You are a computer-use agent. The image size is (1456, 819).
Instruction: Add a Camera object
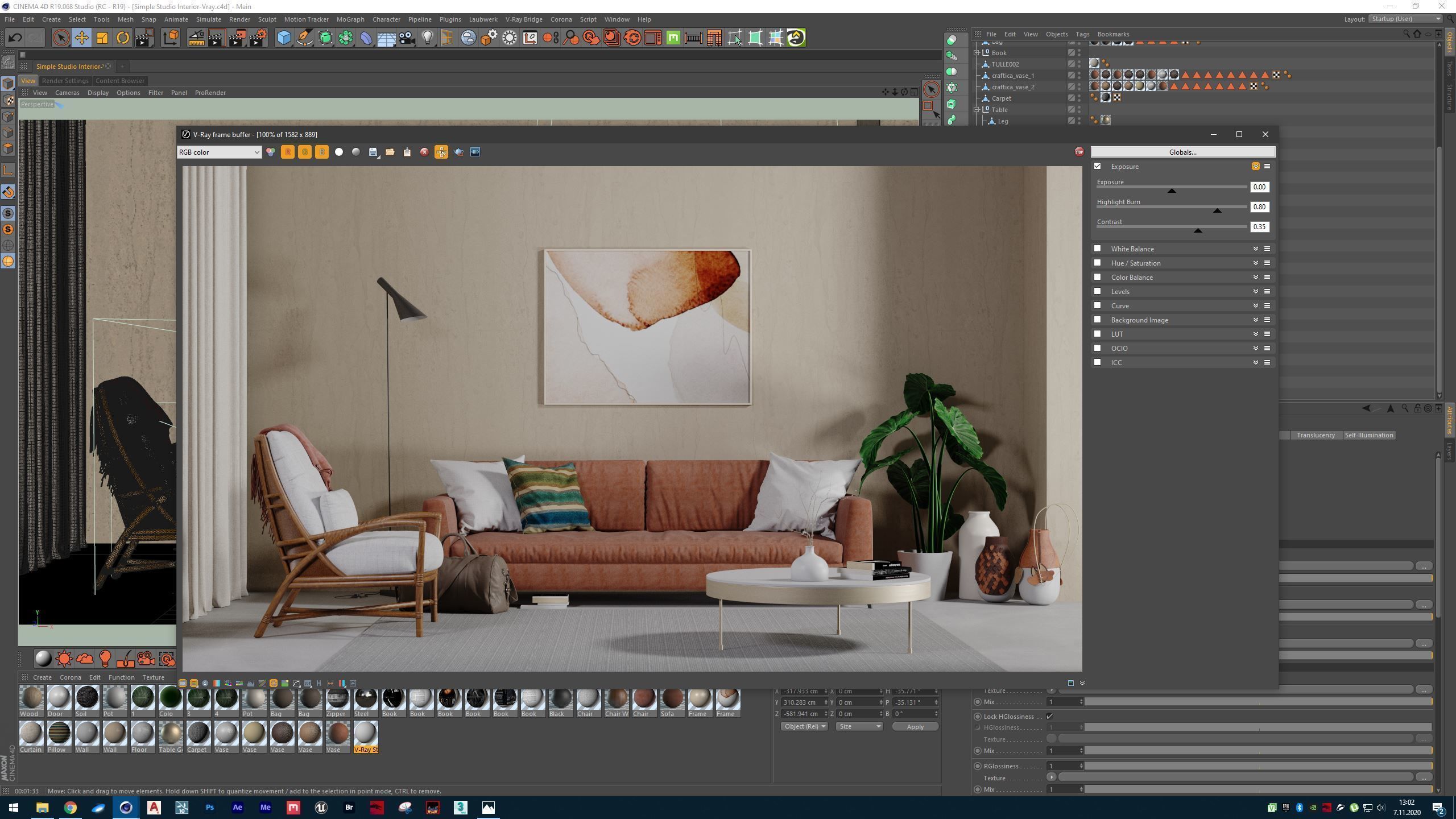pos(407,38)
